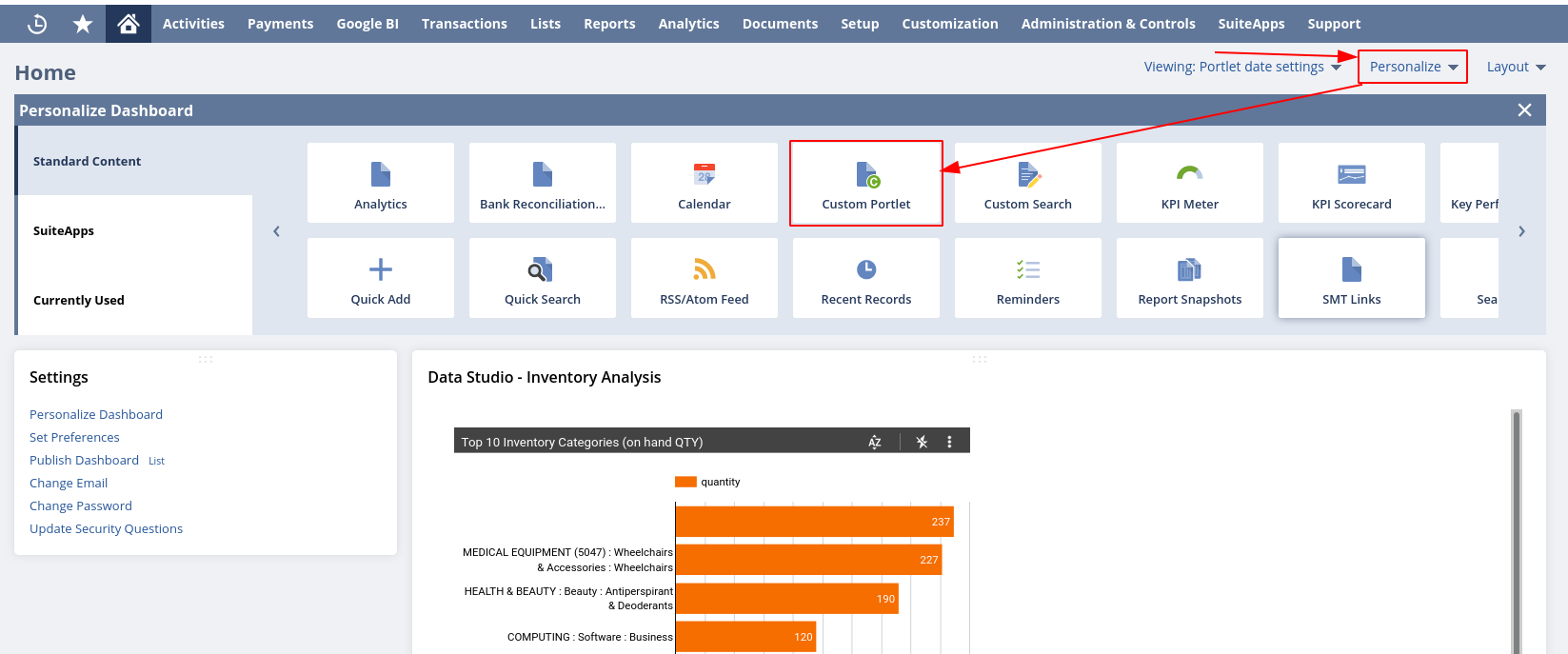Click the Set Preferences link
1568x654 pixels.
click(74, 437)
